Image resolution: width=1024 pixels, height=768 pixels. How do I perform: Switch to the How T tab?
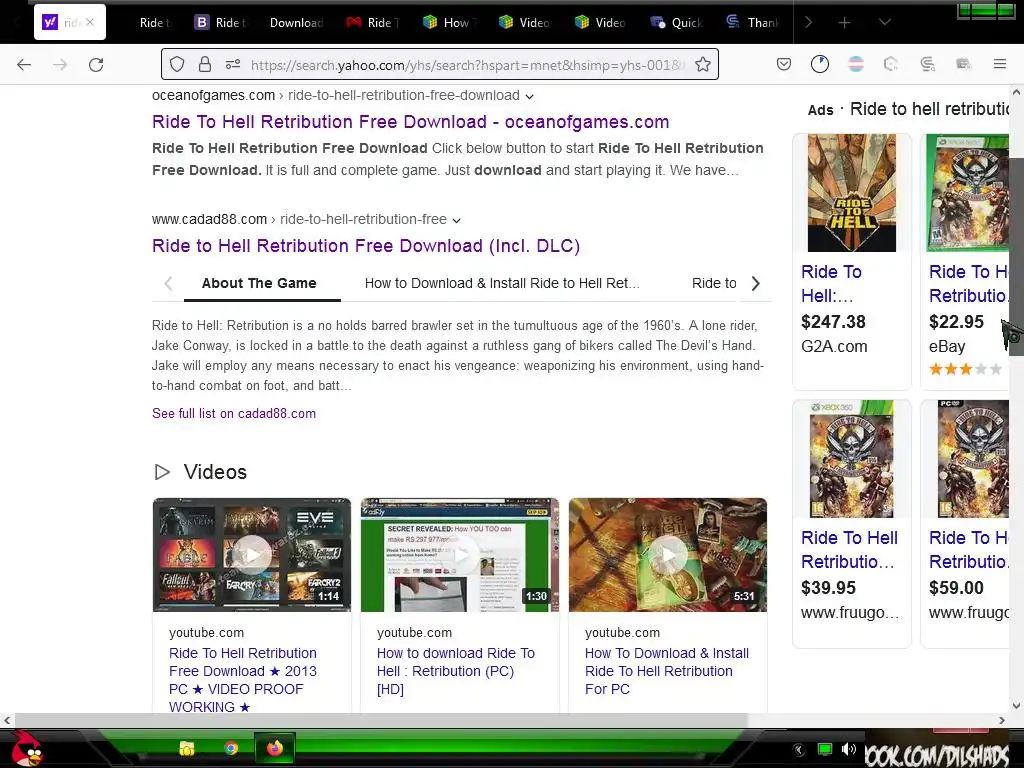pos(449,22)
